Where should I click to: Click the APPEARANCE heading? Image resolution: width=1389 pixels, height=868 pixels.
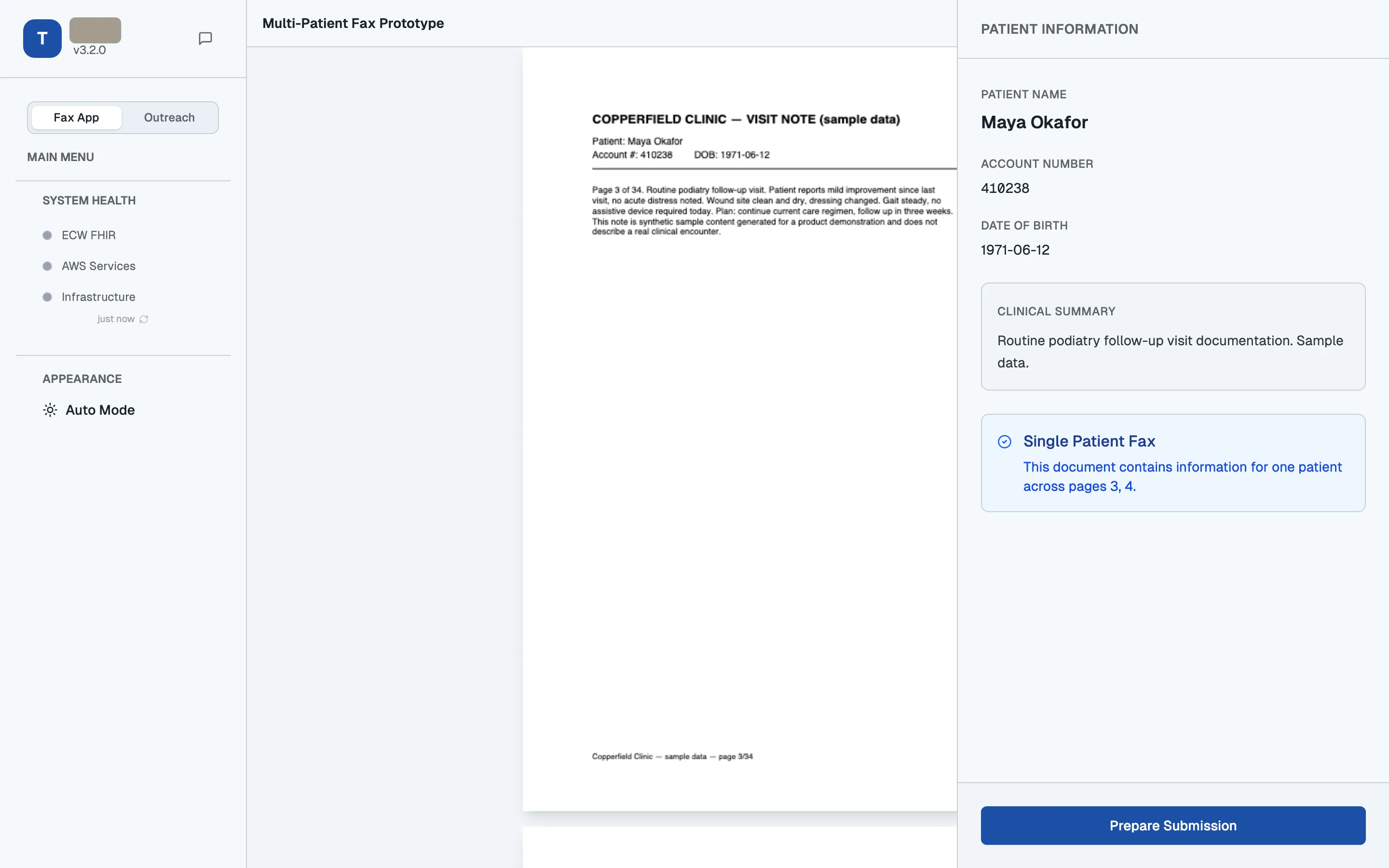pyautogui.click(x=82, y=379)
